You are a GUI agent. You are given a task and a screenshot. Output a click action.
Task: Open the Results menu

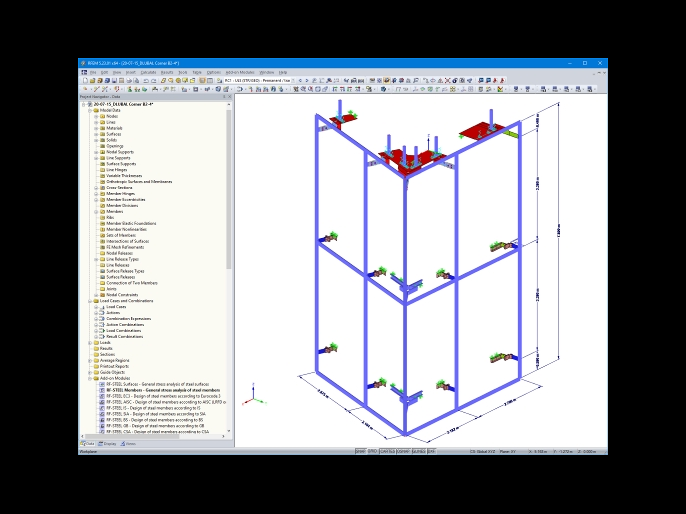click(167, 72)
